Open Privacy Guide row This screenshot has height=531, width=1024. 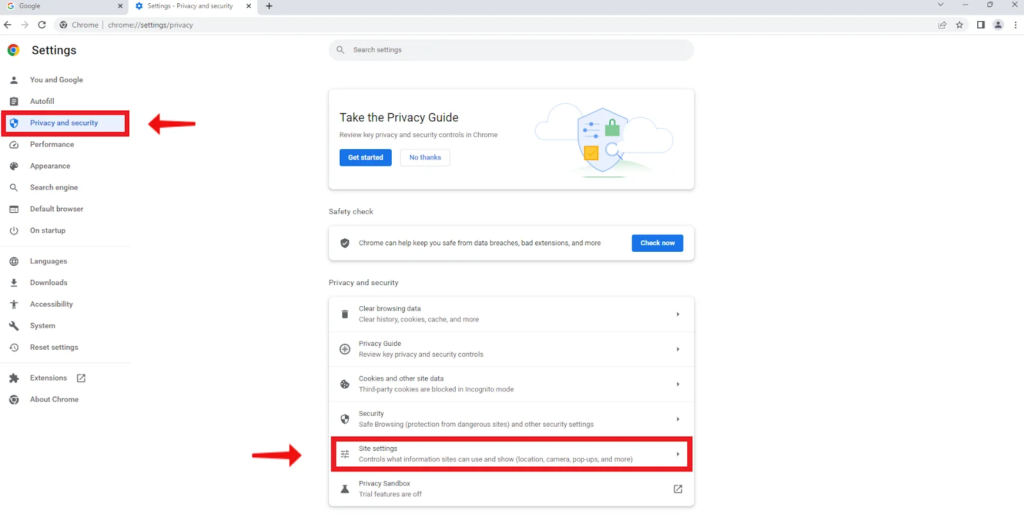click(511, 349)
